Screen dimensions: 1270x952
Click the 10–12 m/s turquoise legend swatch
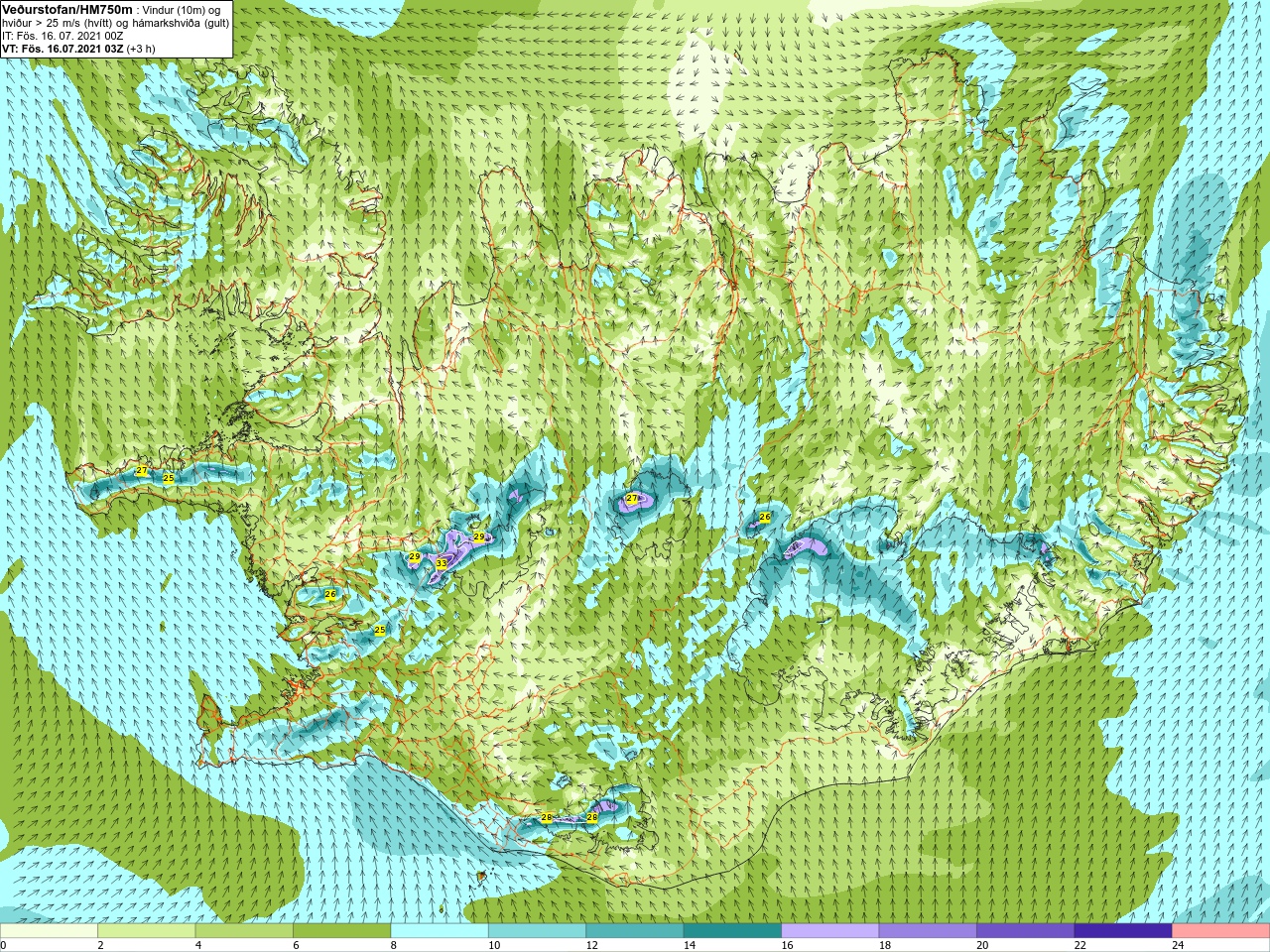(x=537, y=931)
